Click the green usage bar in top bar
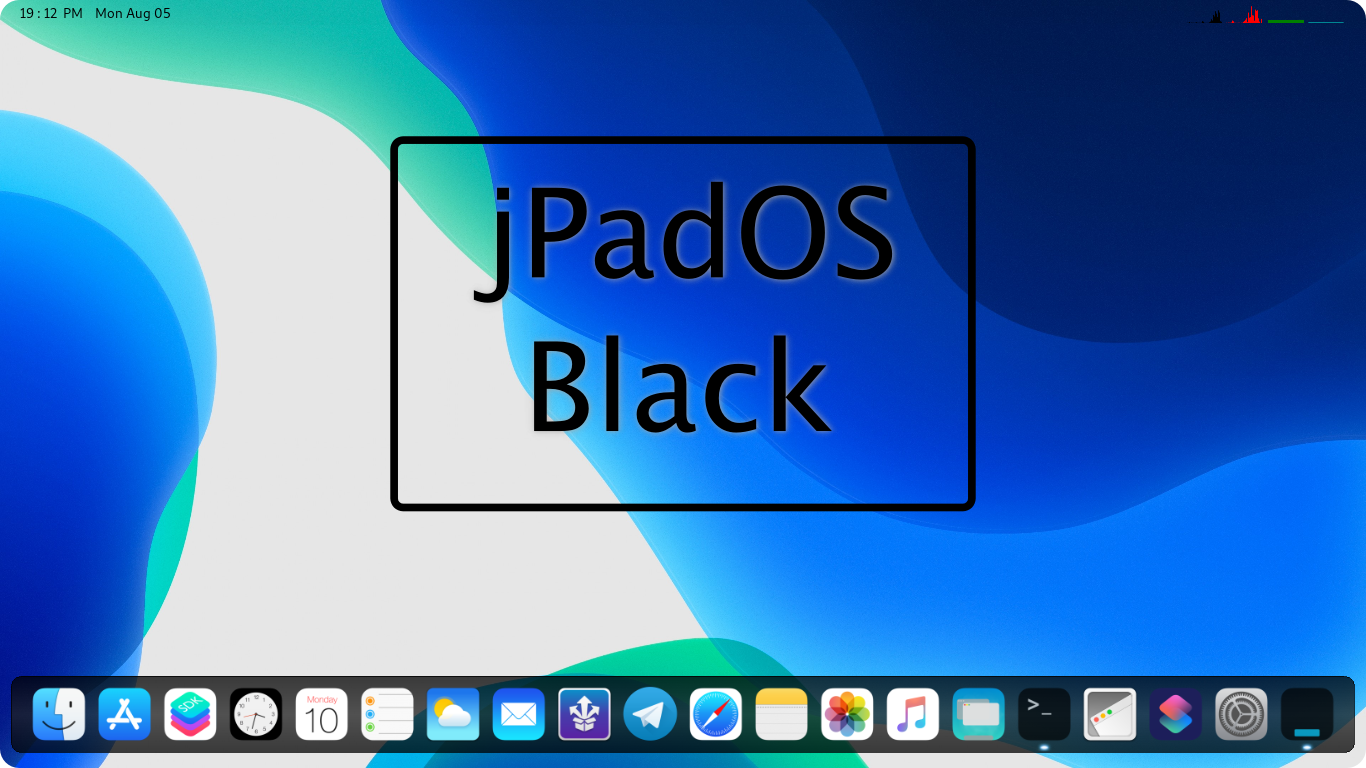 [x=1286, y=21]
